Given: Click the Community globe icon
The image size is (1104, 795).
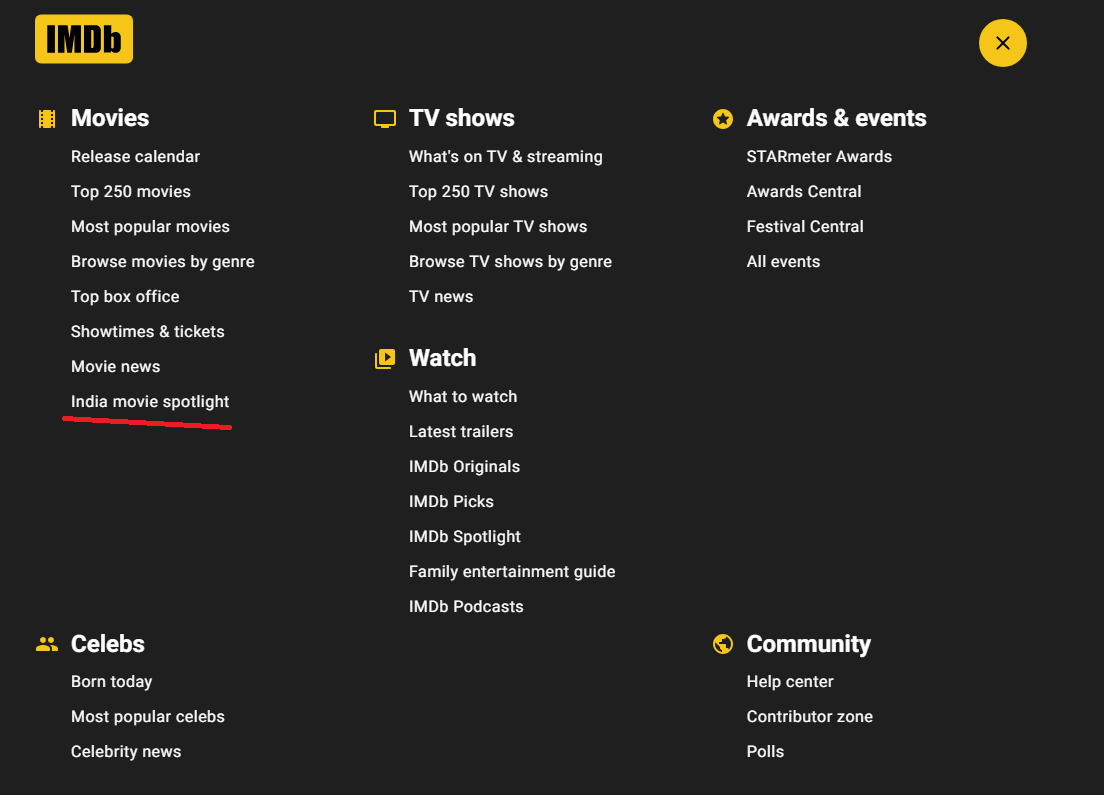Looking at the screenshot, I should (722, 644).
